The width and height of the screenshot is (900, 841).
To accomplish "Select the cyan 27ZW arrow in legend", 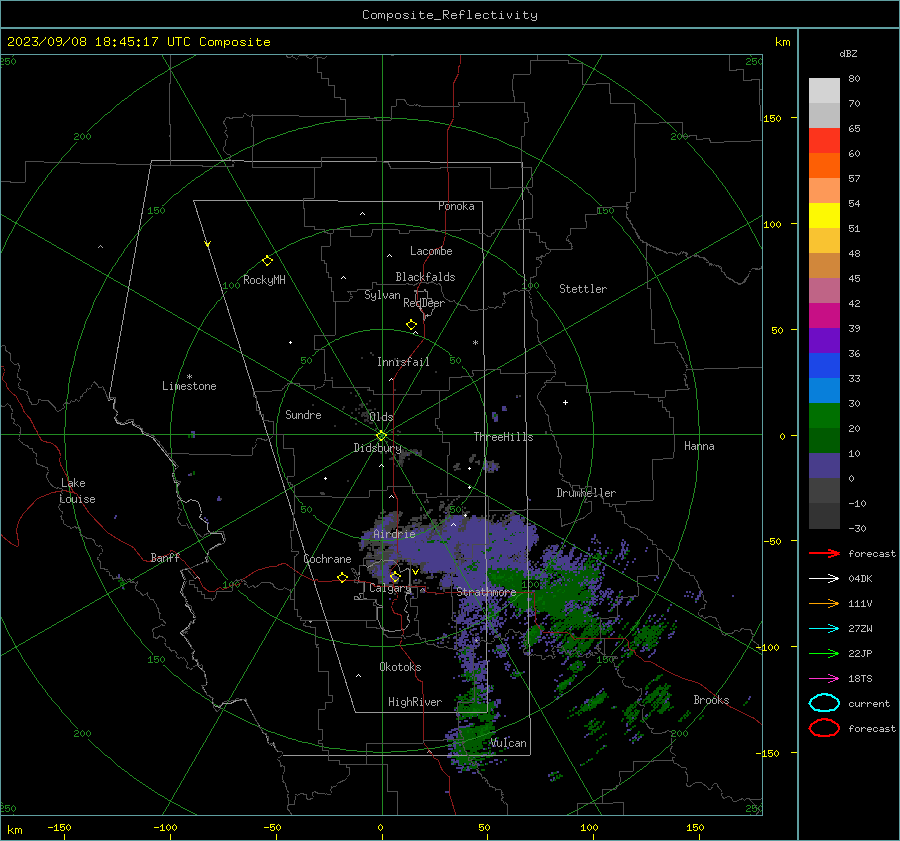I will coord(824,629).
